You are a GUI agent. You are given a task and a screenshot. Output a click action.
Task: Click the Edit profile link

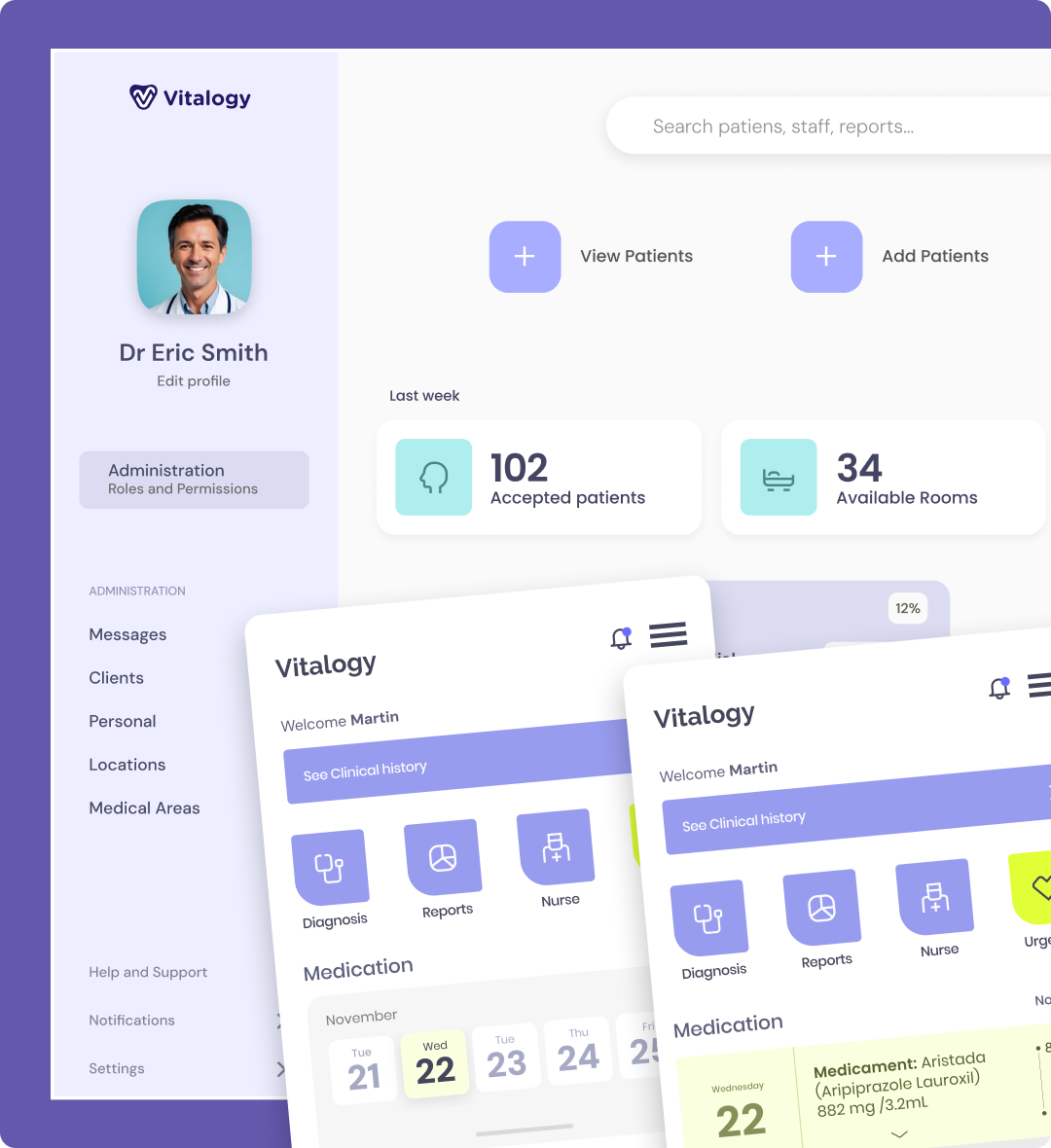click(x=193, y=380)
